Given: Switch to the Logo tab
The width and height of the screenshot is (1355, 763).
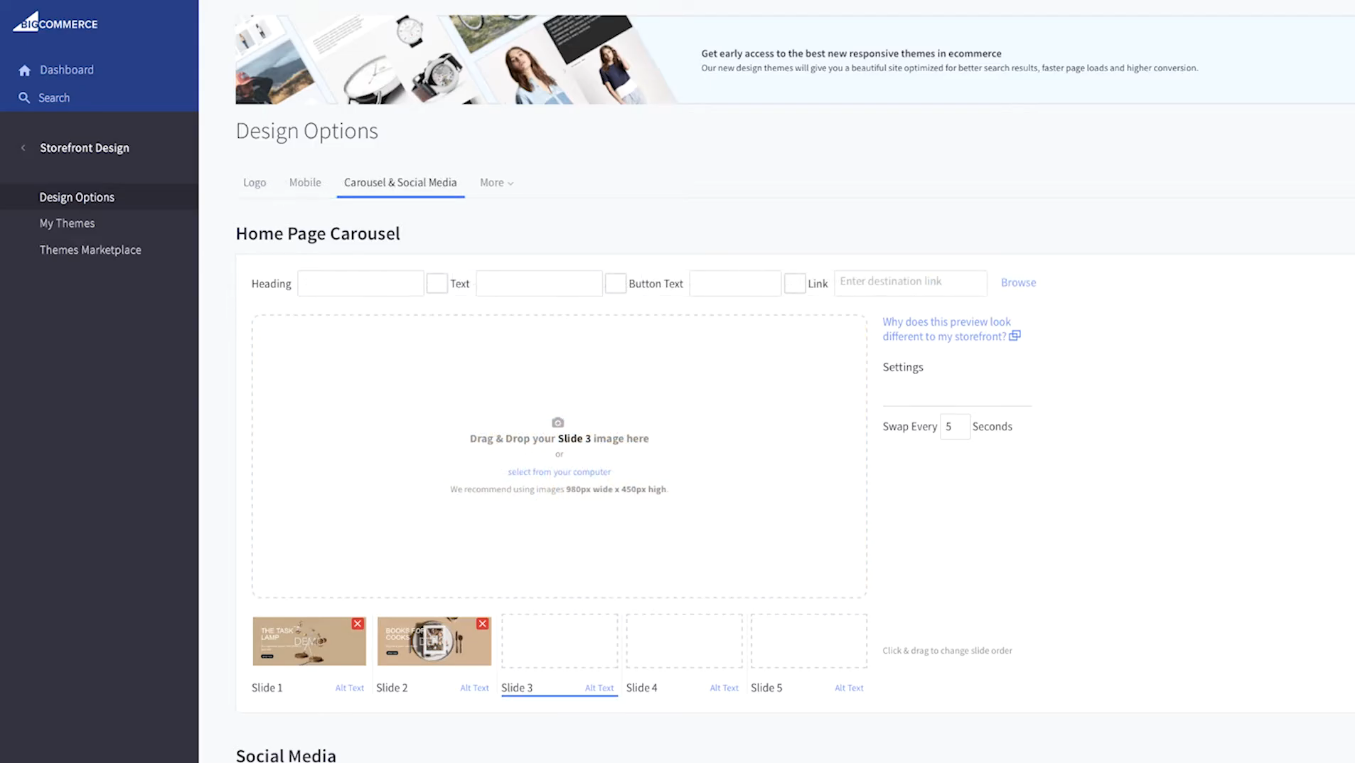Looking at the screenshot, I should coord(255,183).
